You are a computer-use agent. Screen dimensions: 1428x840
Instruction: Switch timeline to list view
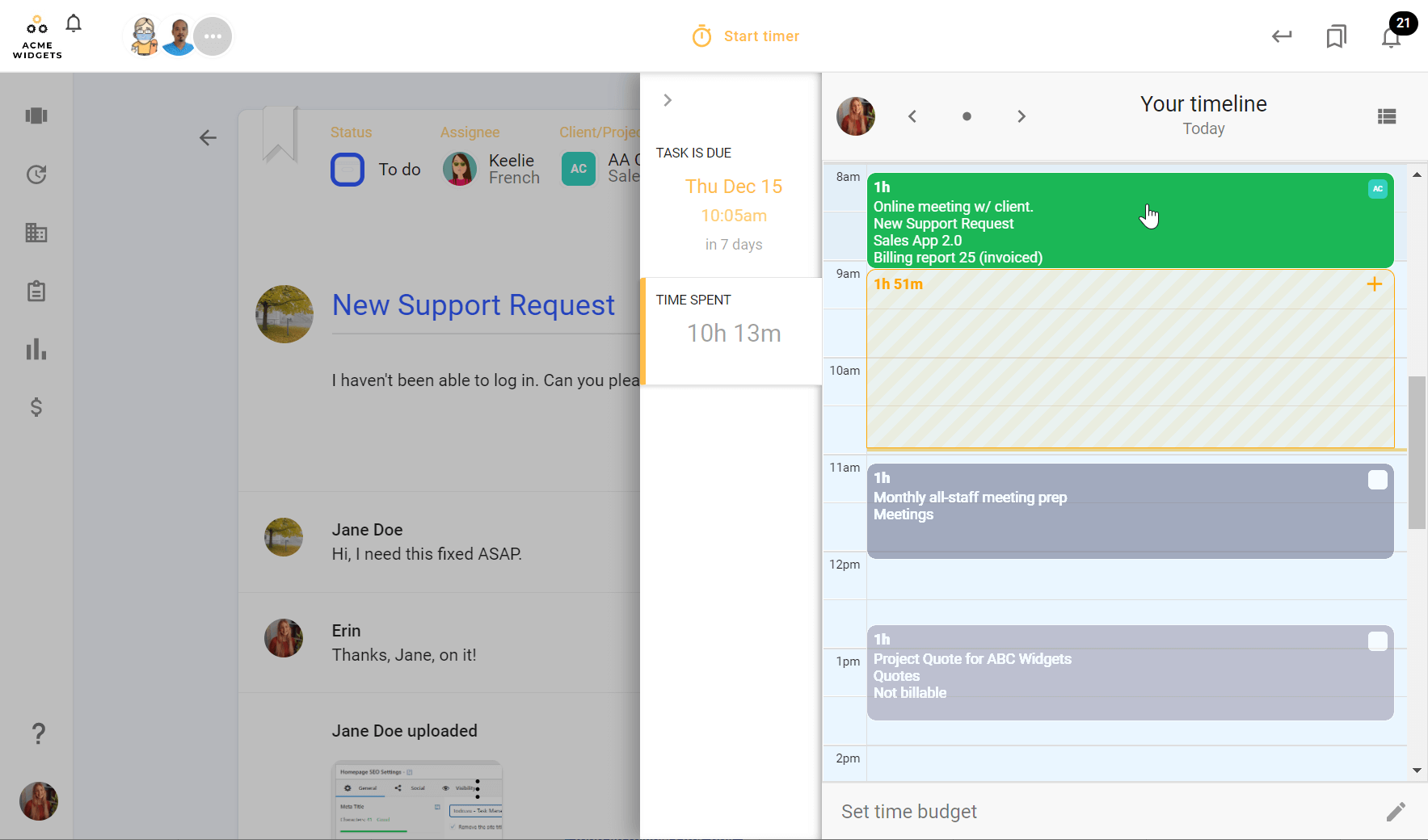point(1387,116)
